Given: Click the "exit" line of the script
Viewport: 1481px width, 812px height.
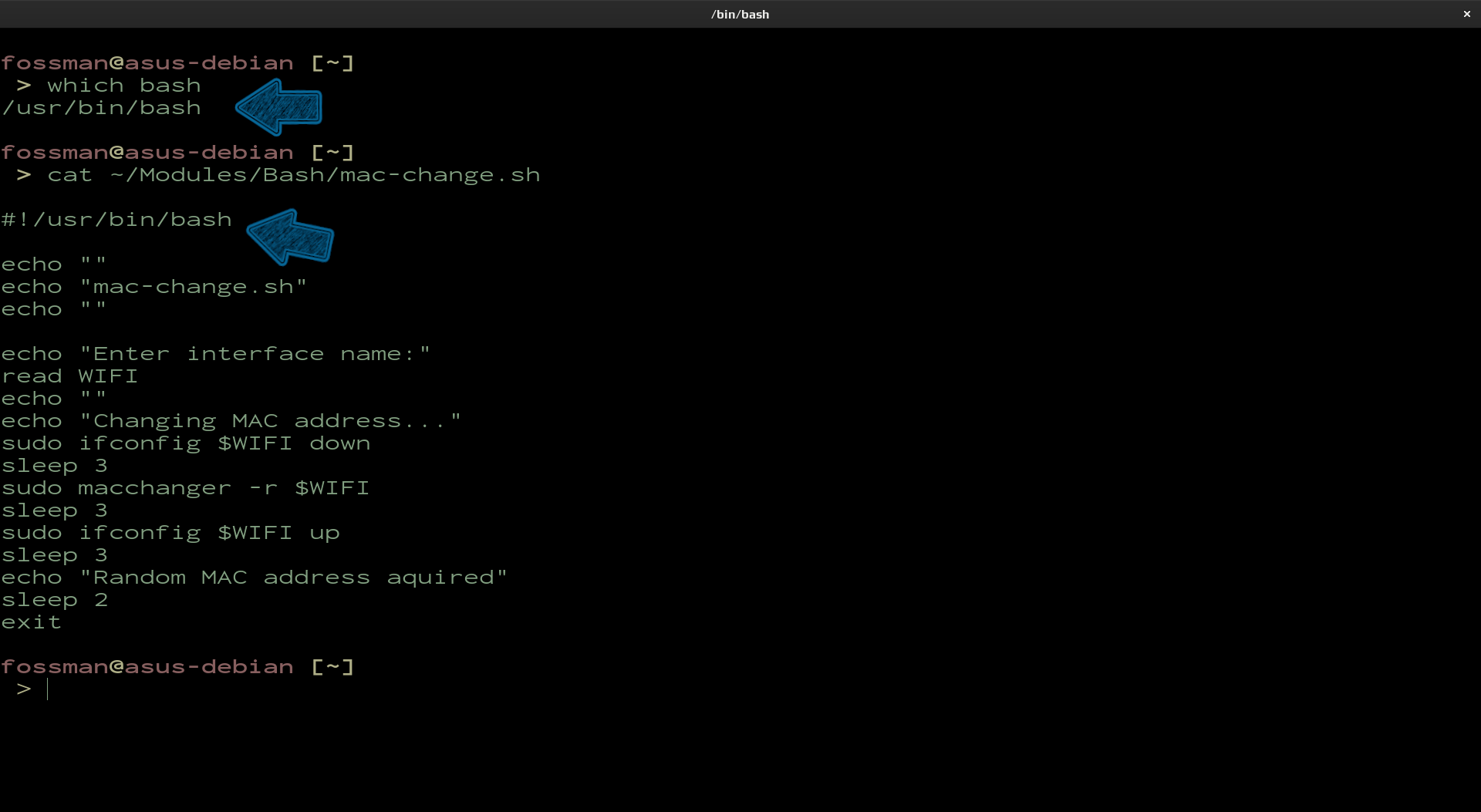Looking at the screenshot, I should (31, 622).
